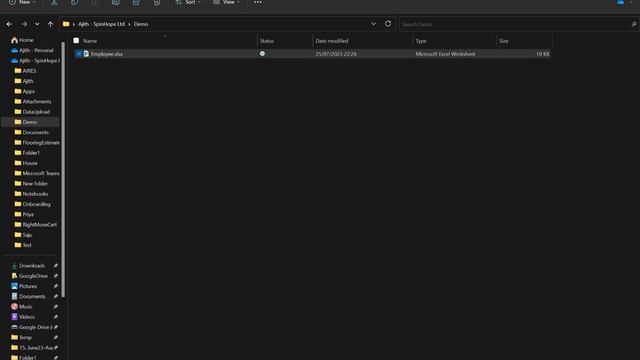Screen dimensions: 640x360
Task: Open the New folder item in tree
Action: (x=31, y=184)
